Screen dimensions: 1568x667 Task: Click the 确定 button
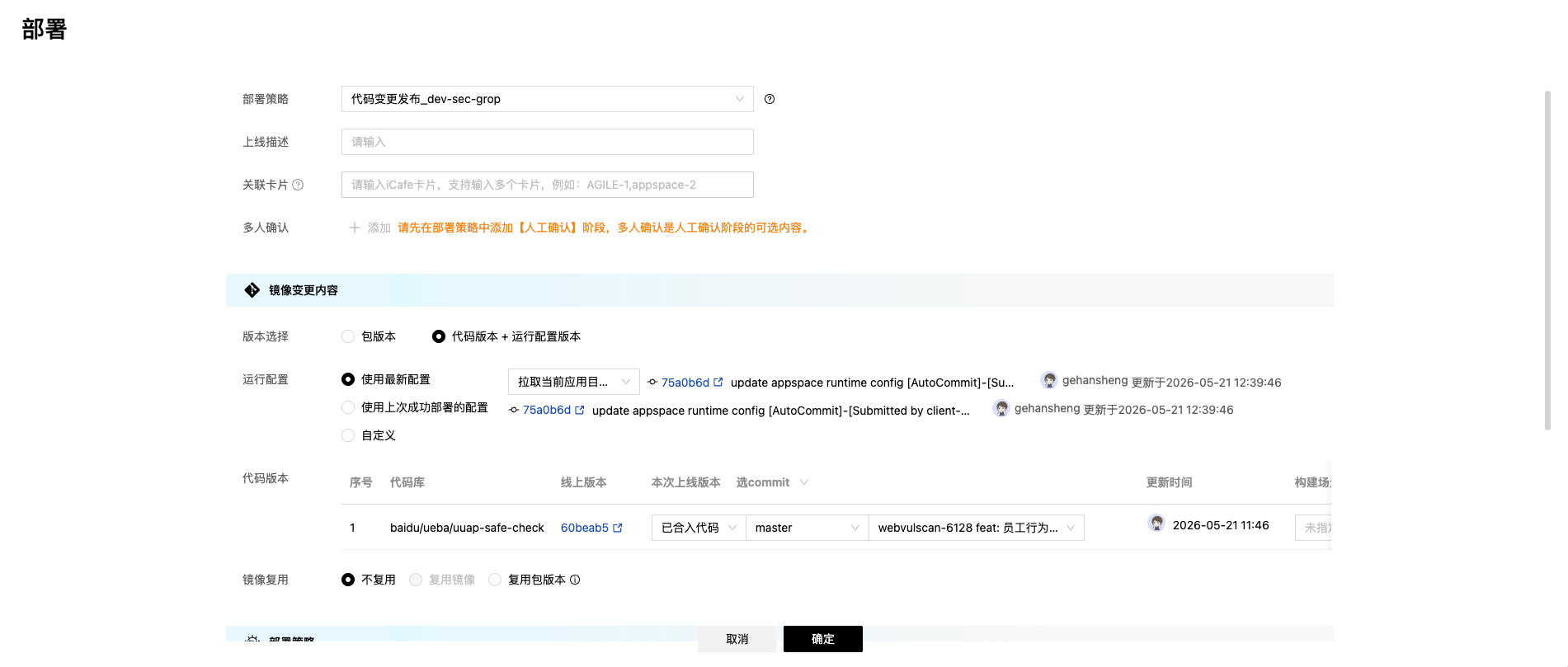823,639
